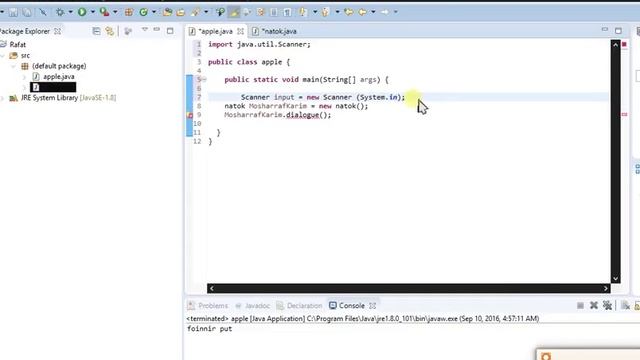Minimize the editor area
The height and width of the screenshot is (360, 640).
[x=605, y=29]
